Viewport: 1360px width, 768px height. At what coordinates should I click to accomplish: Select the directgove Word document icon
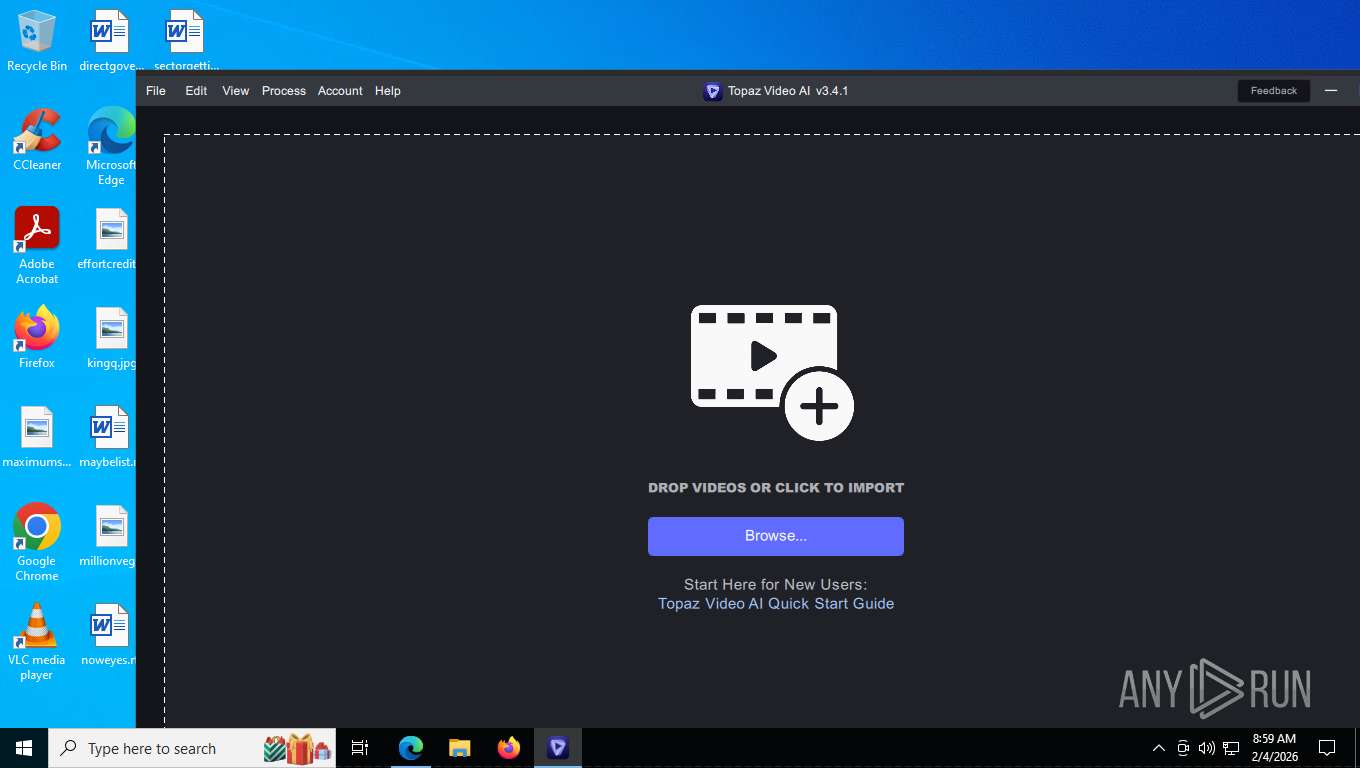pyautogui.click(x=111, y=41)
